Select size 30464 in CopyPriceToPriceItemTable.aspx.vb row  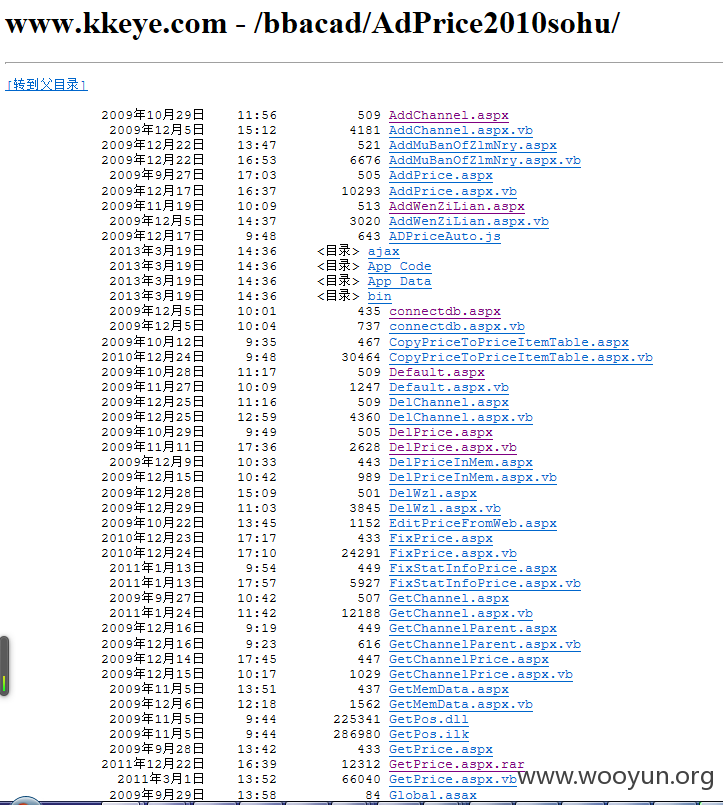[x=361, y=357]
